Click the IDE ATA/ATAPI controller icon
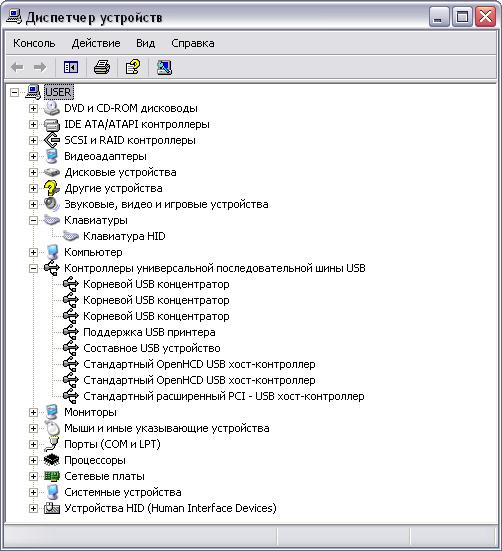The width and height of the screenshot is (502, 551). [52, 124]
